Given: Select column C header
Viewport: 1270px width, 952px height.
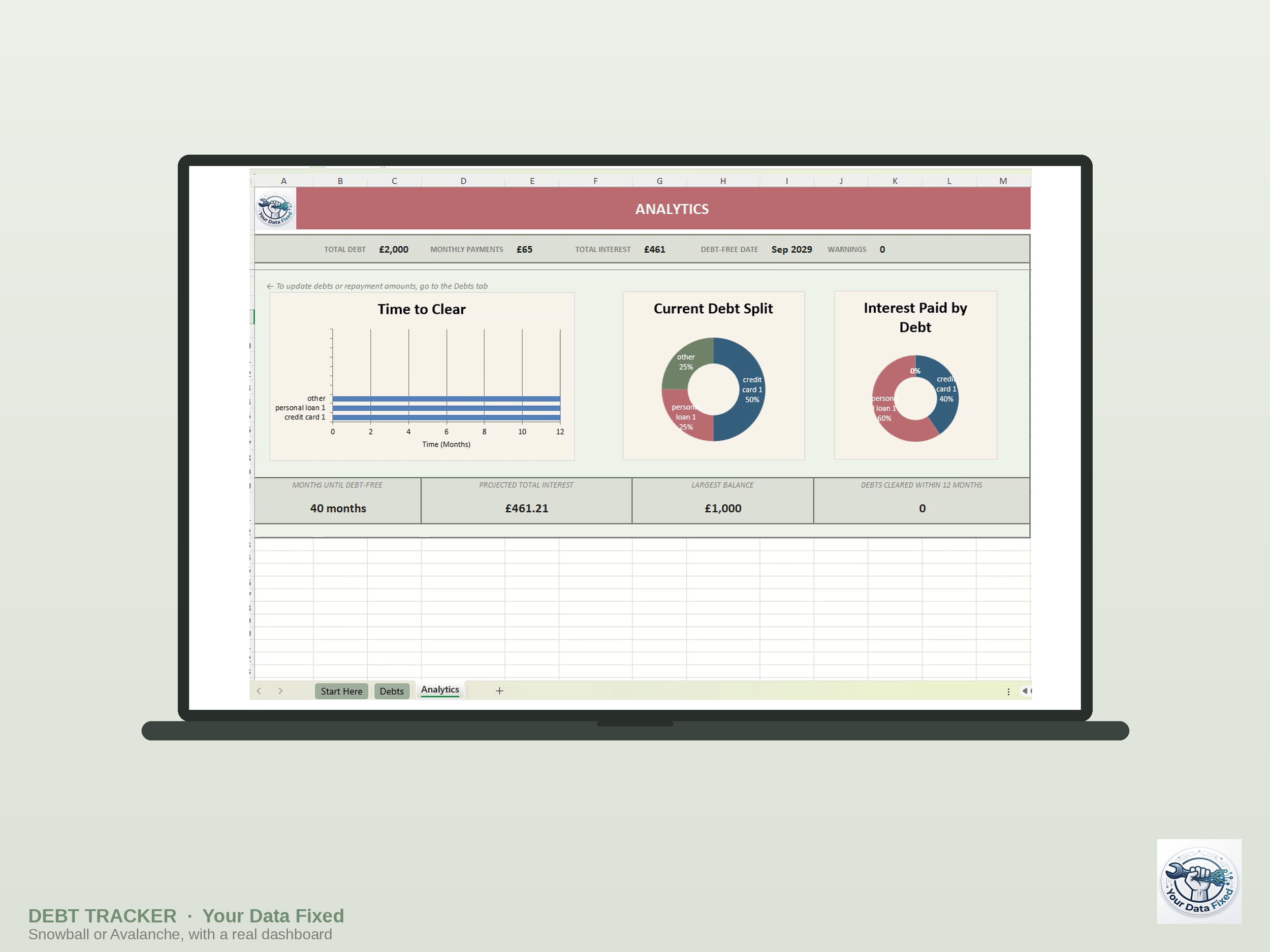Looking at the screenshot, I should point(394,181).
